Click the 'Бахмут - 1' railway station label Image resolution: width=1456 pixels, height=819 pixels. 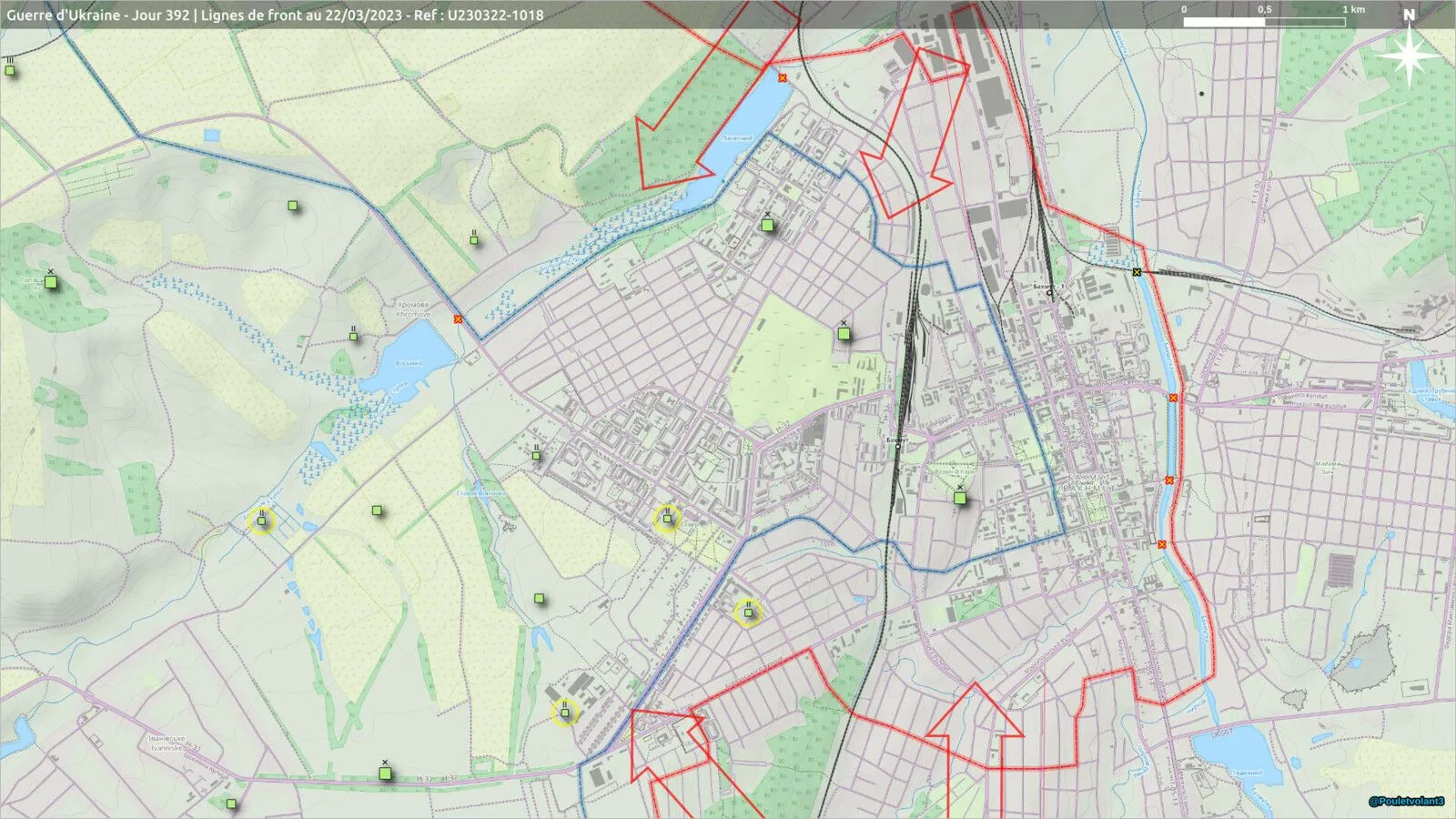coord(1049,286)
